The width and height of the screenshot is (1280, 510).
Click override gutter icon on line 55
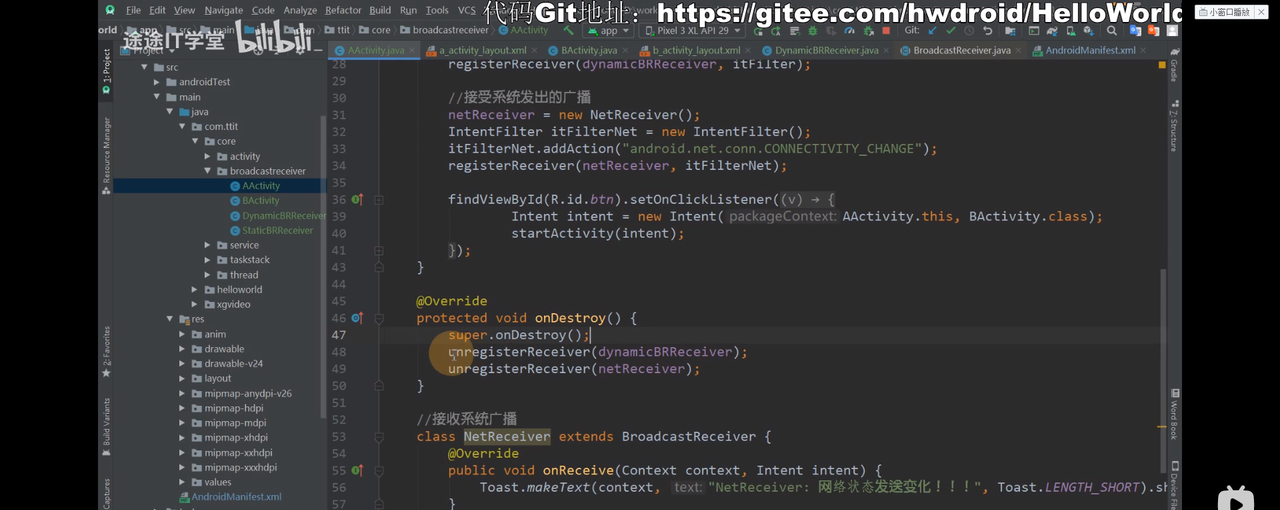tap(356, 470)
